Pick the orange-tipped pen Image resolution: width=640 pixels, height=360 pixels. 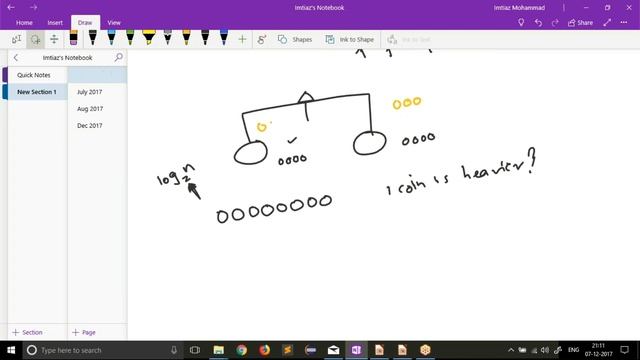(x=187, y=38)
